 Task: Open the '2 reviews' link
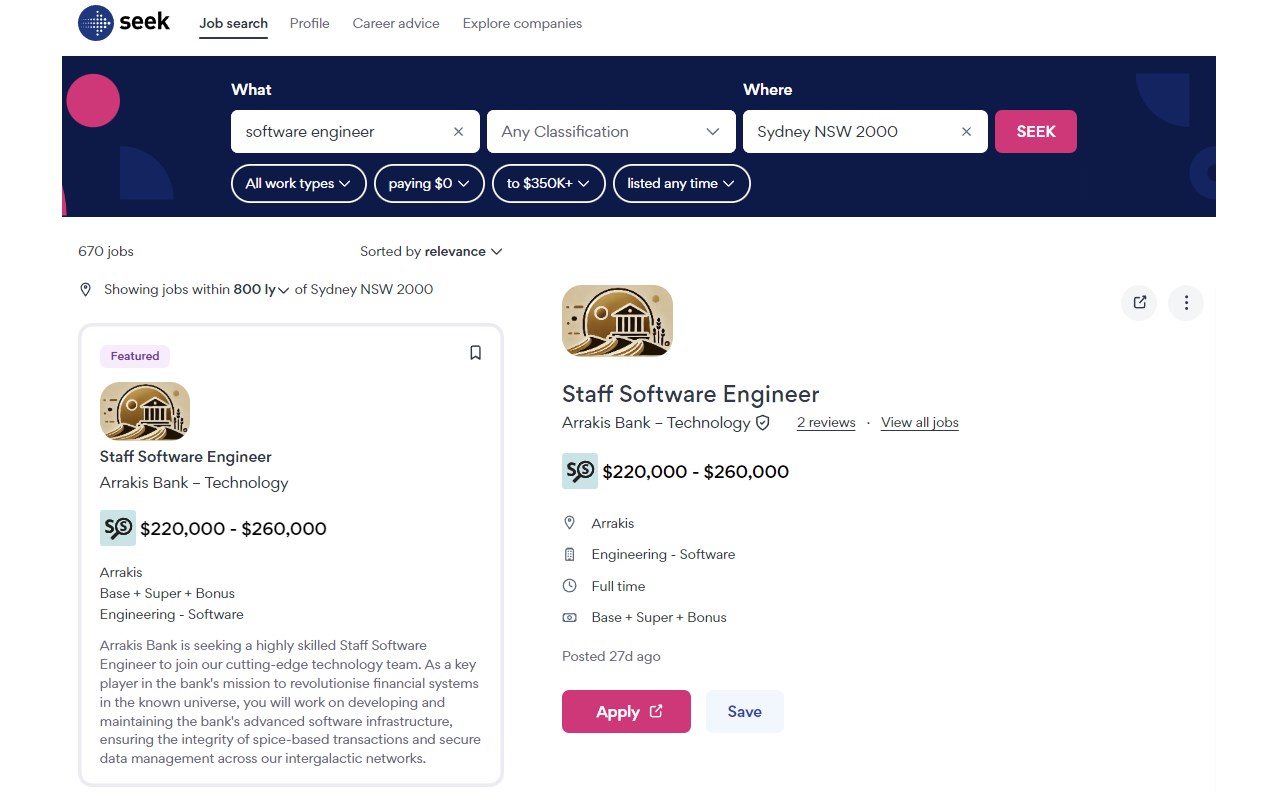(826, 423)
